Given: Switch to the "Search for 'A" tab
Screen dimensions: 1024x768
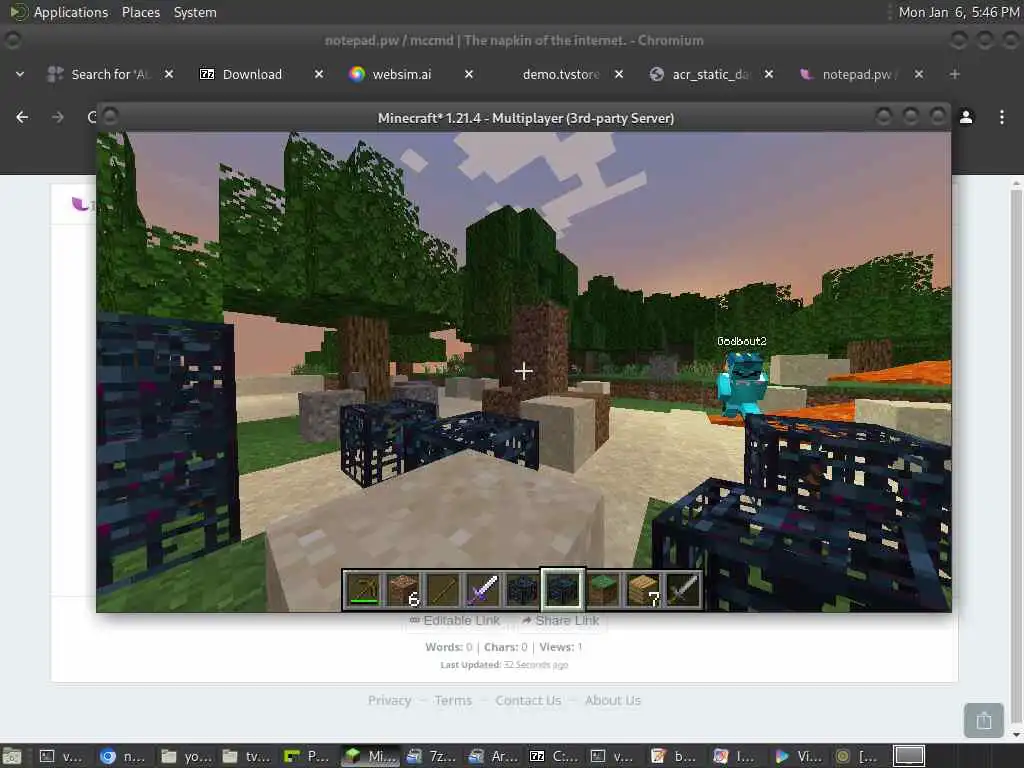Looking at the screenshot, I should pos(110,74).
